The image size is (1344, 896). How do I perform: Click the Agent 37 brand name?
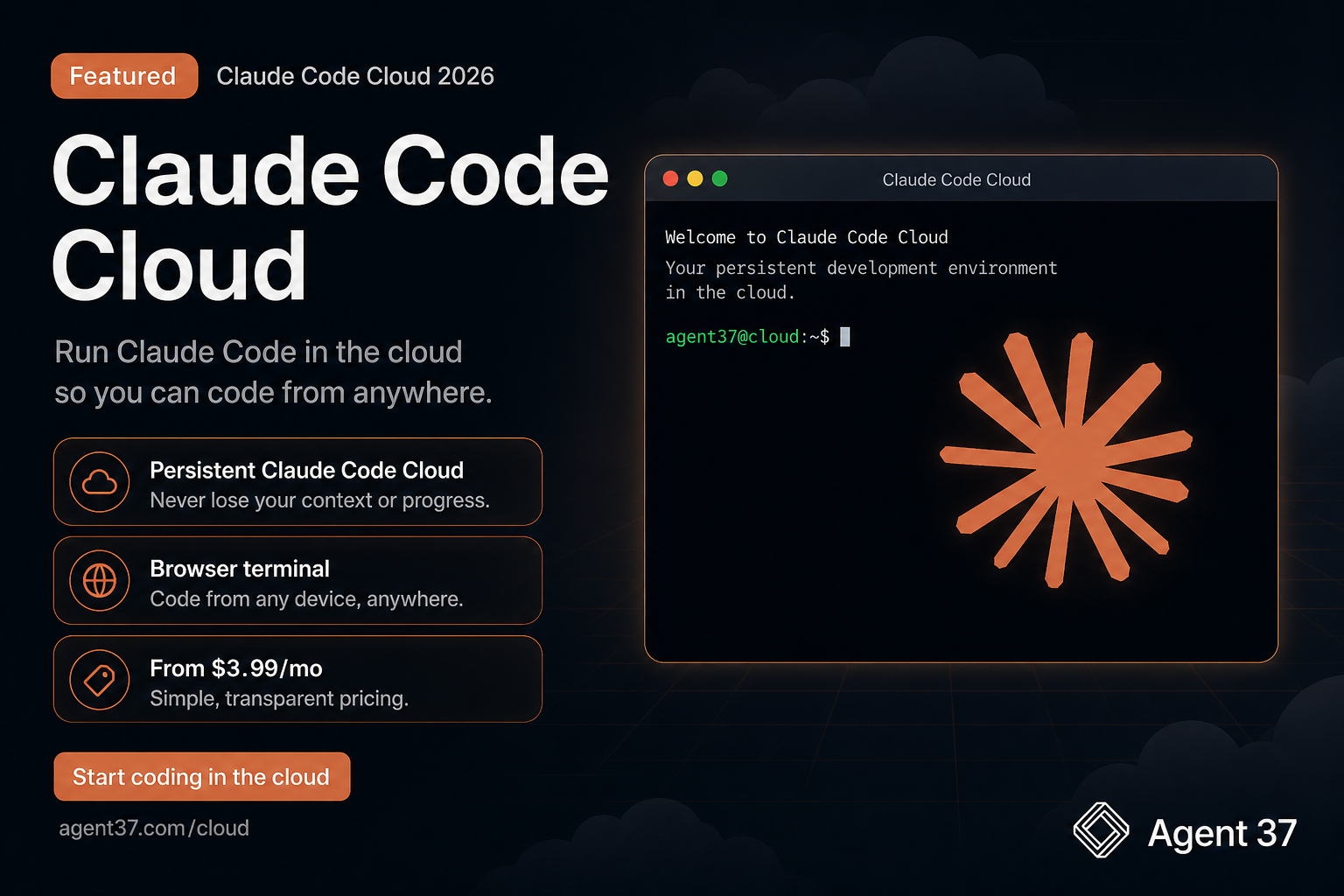pyautogui.click(x=1222, y=832)
